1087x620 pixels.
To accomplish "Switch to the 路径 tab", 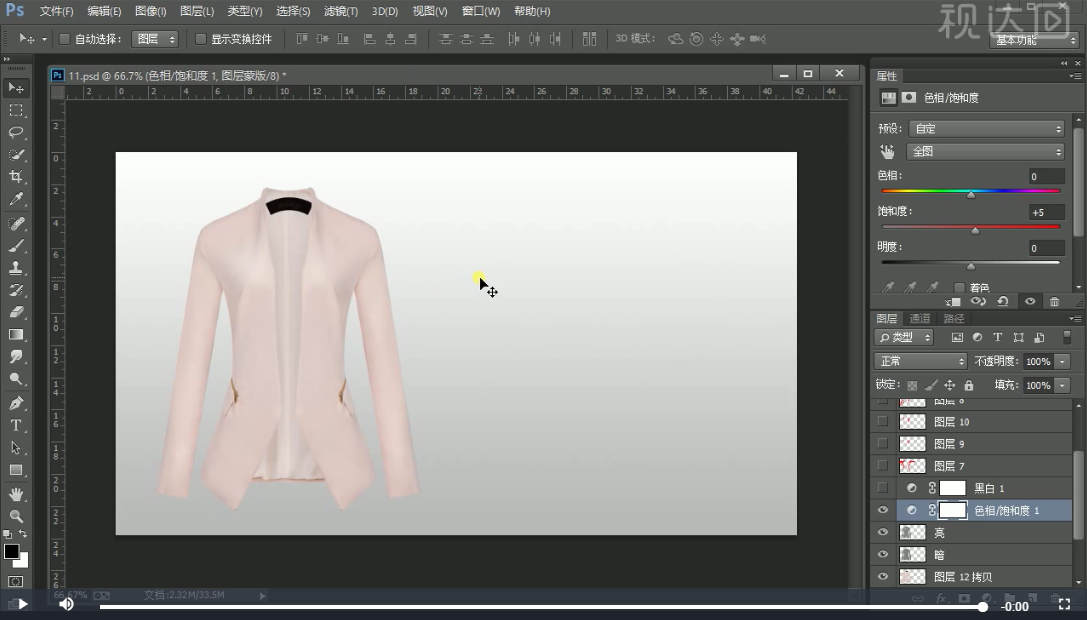I will pyautogui.click(x=954, y=318).
